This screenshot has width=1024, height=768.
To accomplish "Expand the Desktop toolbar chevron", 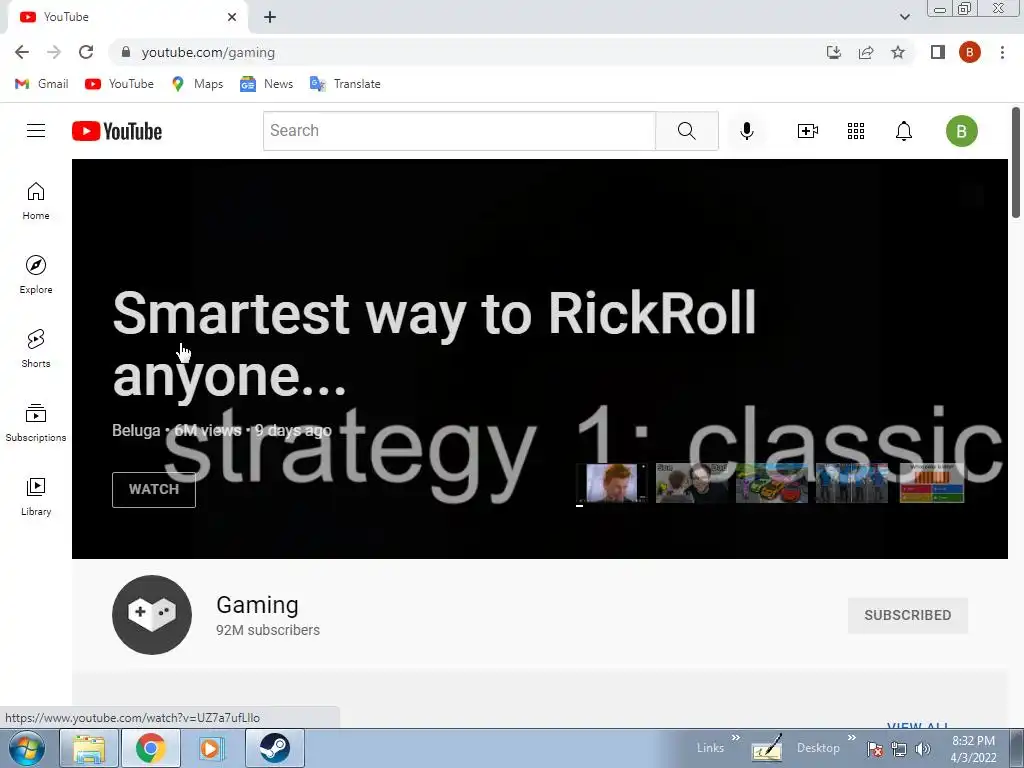I will (x=851, y=738).
